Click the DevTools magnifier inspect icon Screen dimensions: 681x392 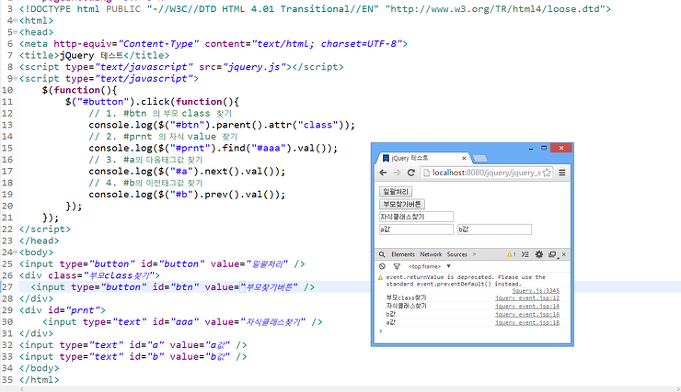(382, 254)
